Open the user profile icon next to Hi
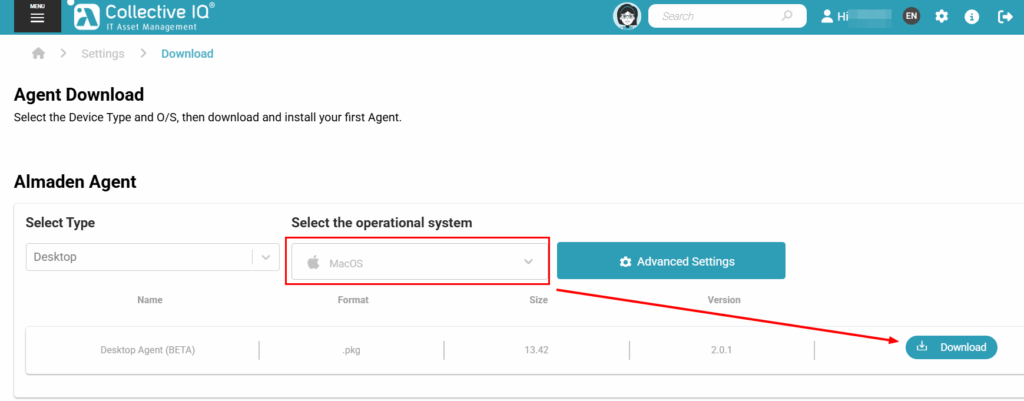This screenshot has height=401, width=1024. (827, 16)
